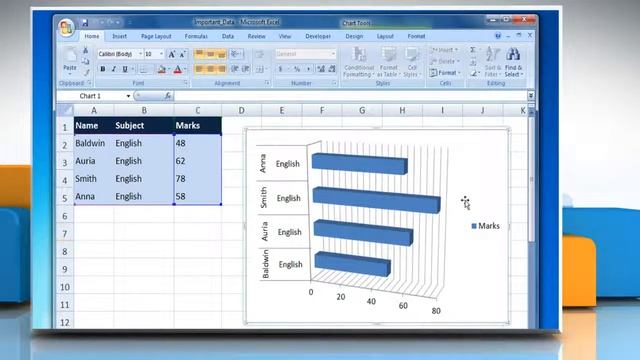Open the Insert cells dropdown
Screen dimensions: 640x360
click(444, 50)
